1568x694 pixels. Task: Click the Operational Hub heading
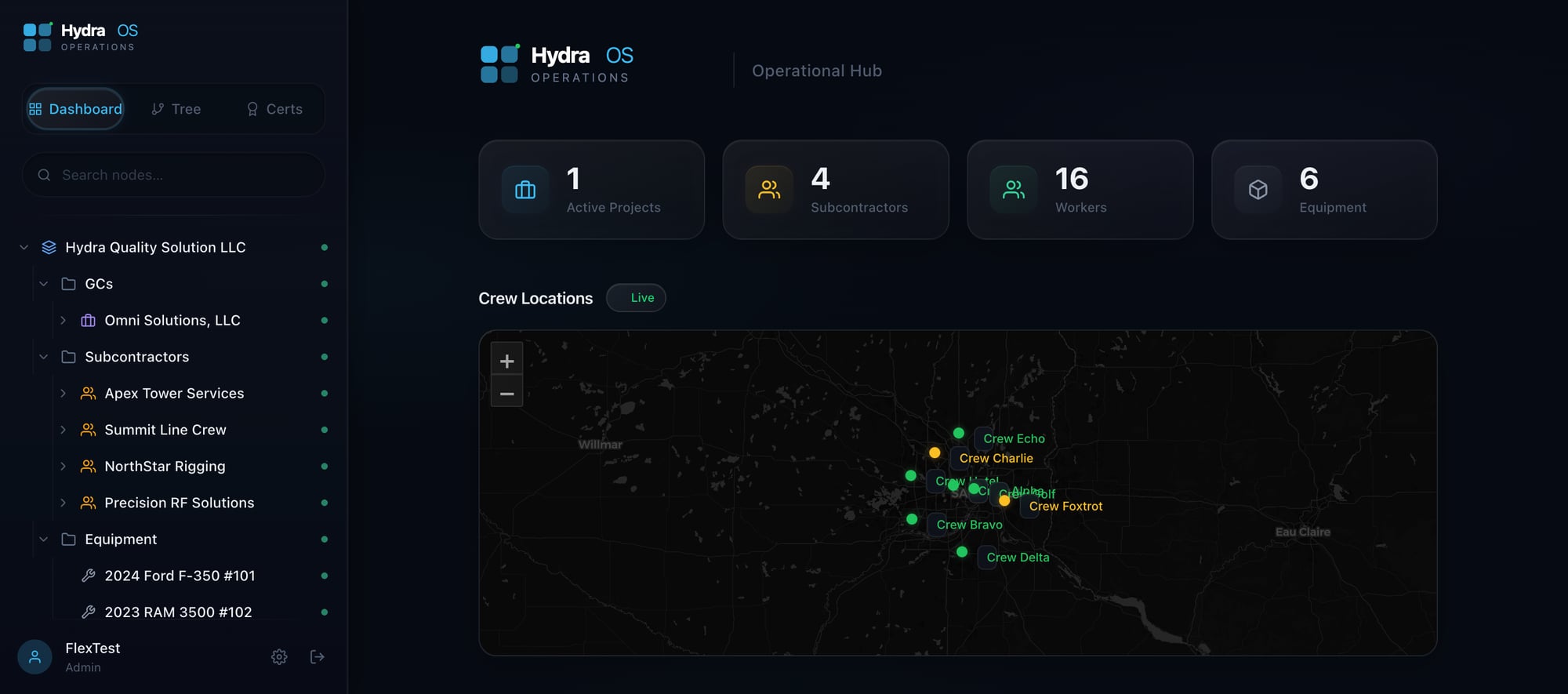[817, 71]
